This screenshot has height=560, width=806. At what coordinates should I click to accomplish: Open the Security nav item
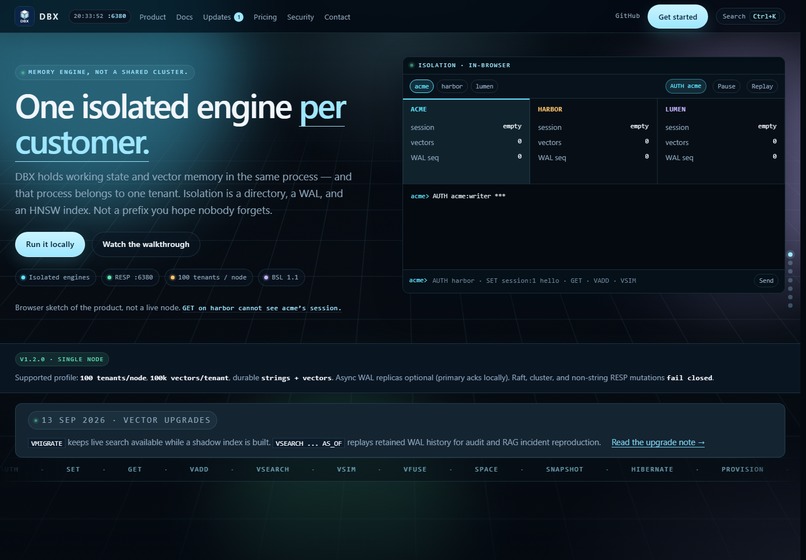[x=300, y=17]
